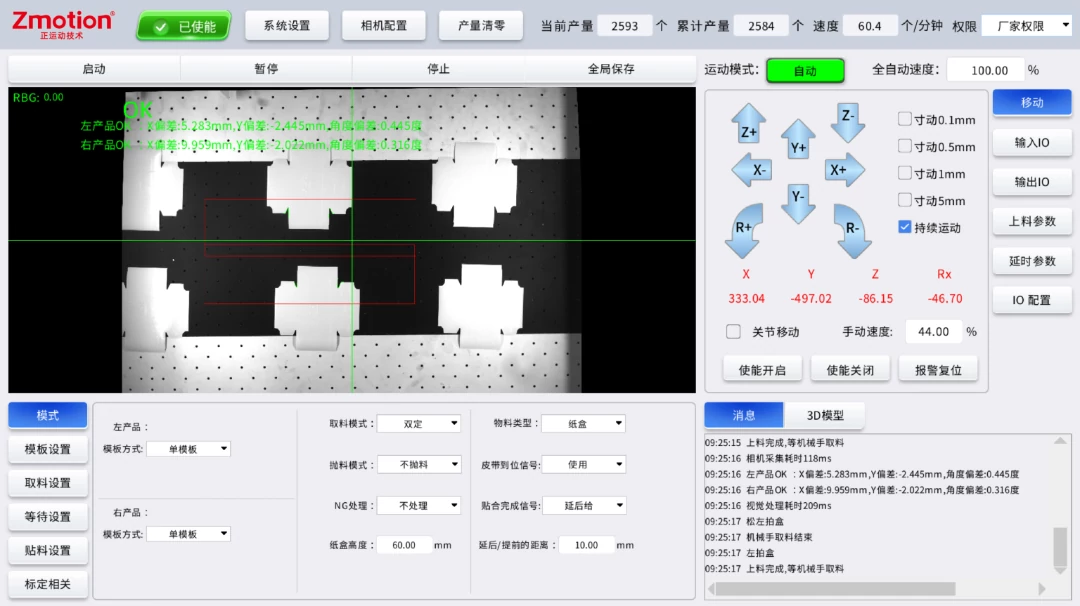The width and height of the screenshot is (1080, 606).
Task: Click the Y- jog arrow
Action: (798, 204)
